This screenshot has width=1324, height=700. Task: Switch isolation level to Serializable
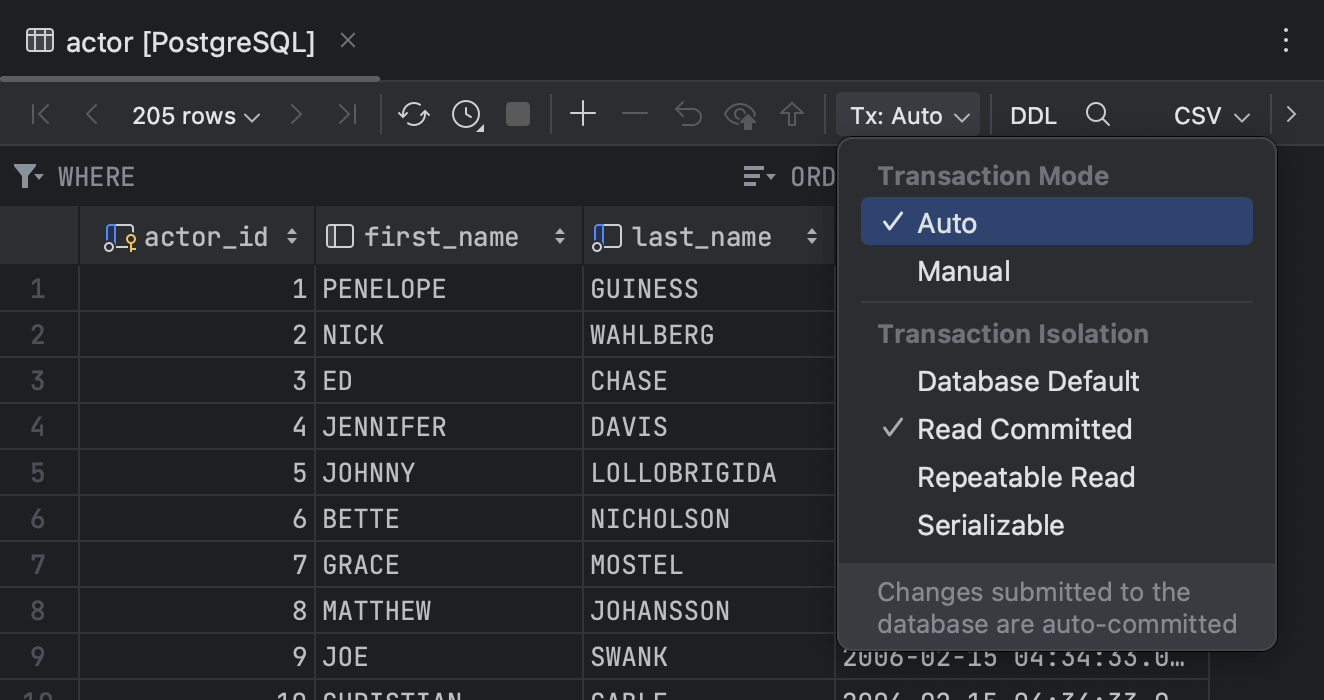[x=990, y=524]
